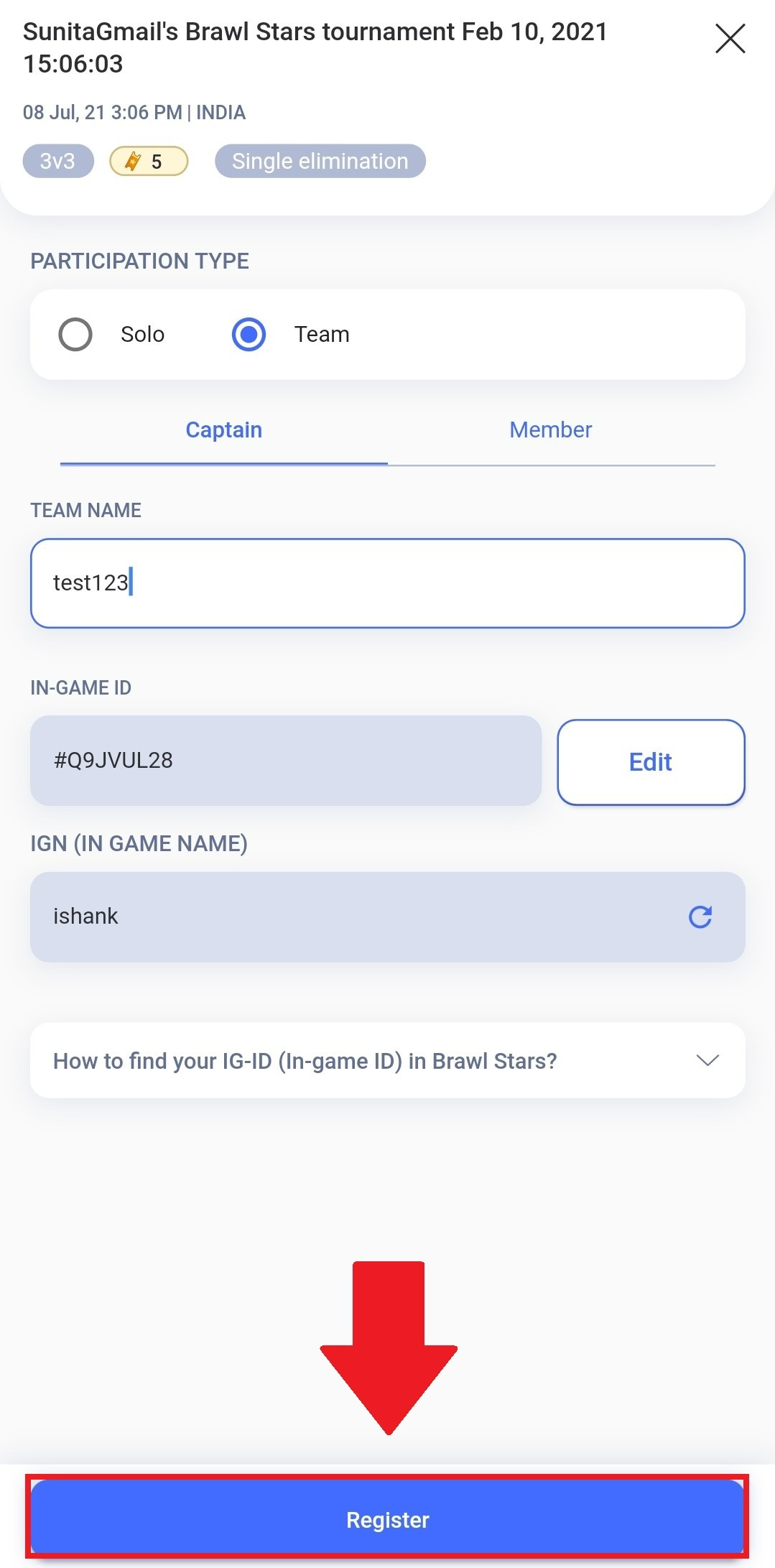Click the tournament date and region line
The image size is (775, 1568).
pos(134,113)
